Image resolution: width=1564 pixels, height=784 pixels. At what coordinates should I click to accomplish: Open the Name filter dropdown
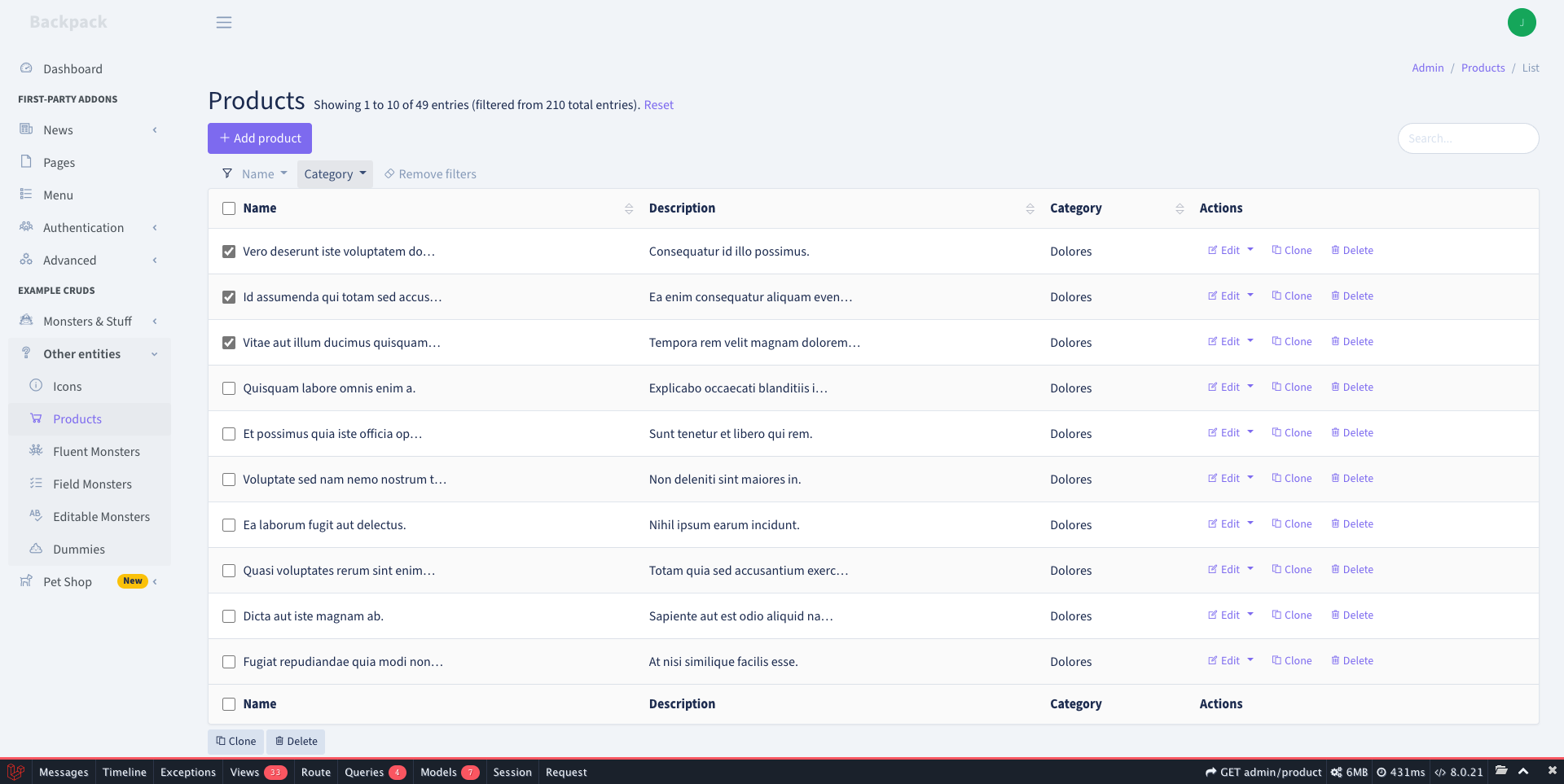(x=264, y=174)
